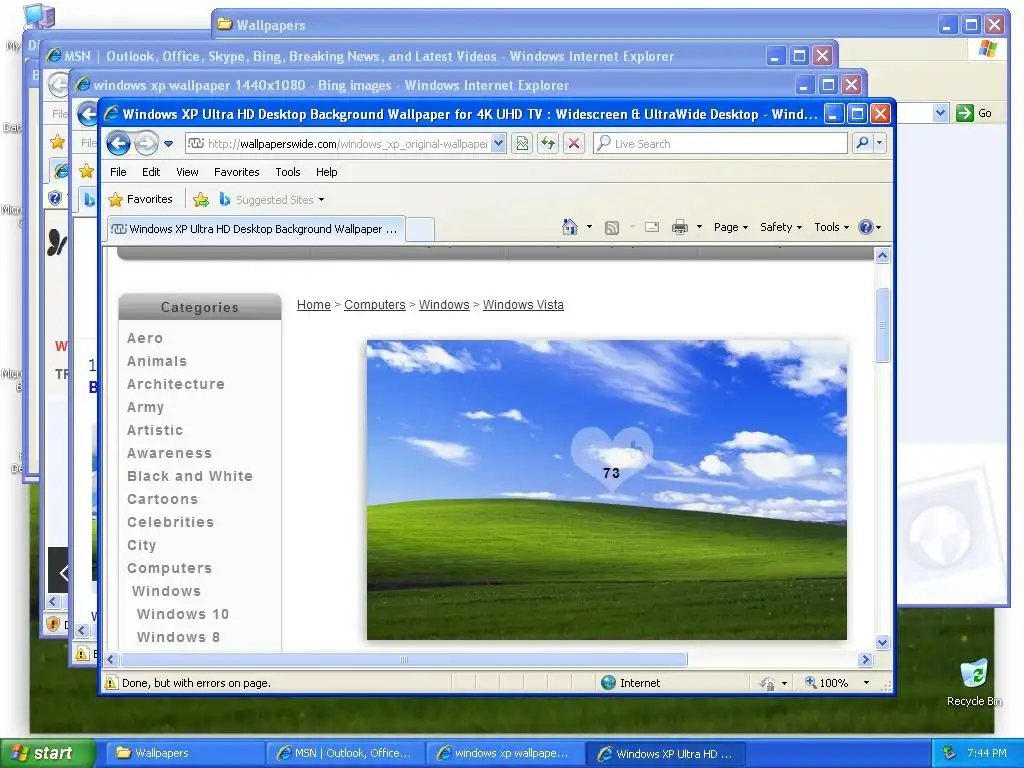
Task: Follow the Home breadcrumb link
Action: (x=313, y=304)
